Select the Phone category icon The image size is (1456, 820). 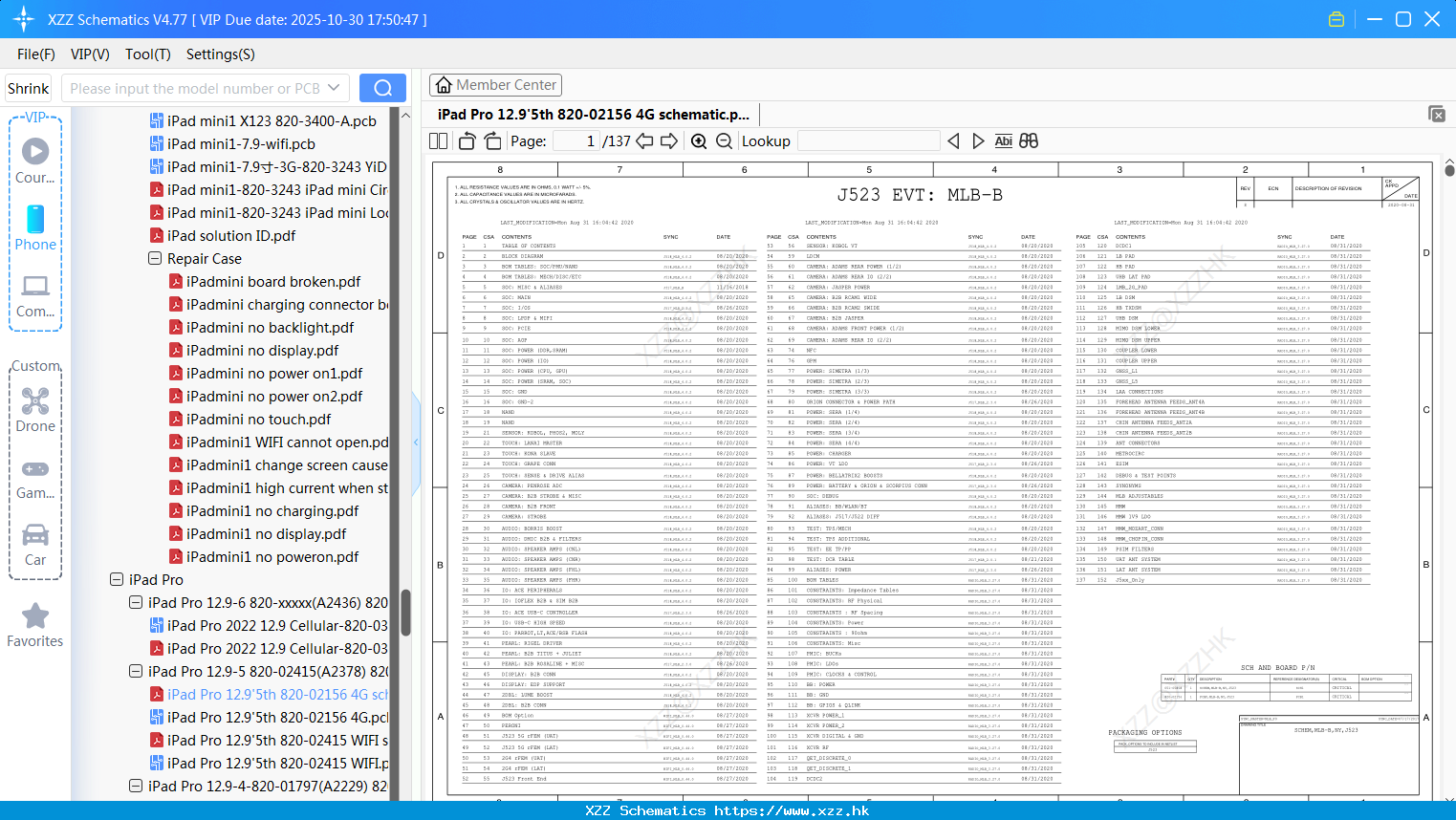[35, 227]
